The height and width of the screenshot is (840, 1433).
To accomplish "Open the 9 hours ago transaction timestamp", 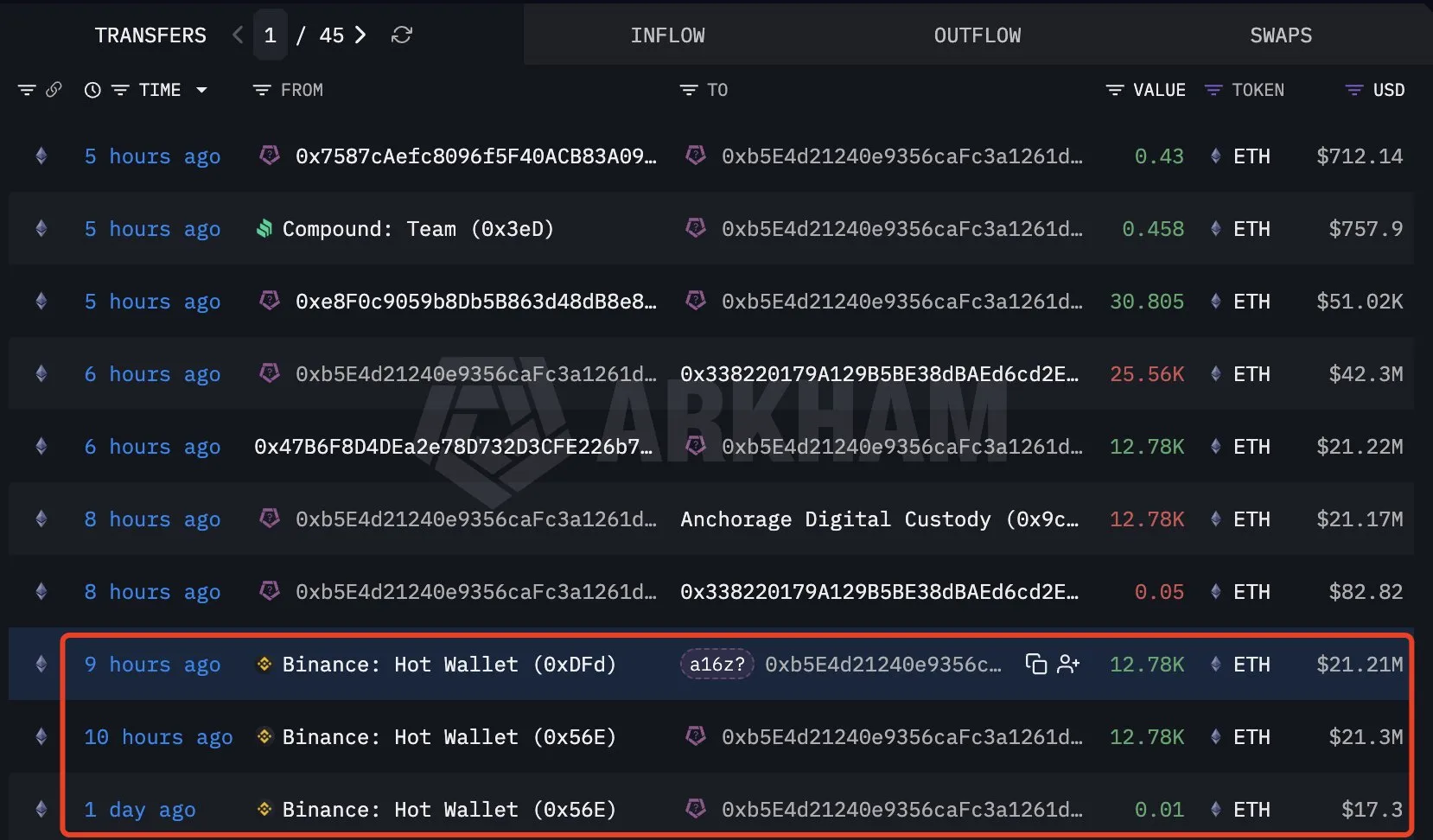I will point(152,665).
